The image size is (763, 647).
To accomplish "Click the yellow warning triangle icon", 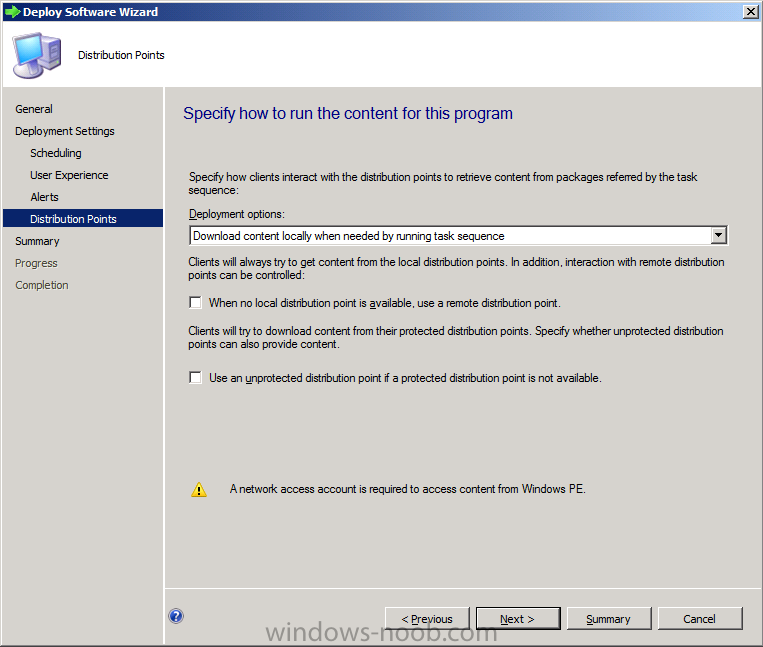I will 199,489.
